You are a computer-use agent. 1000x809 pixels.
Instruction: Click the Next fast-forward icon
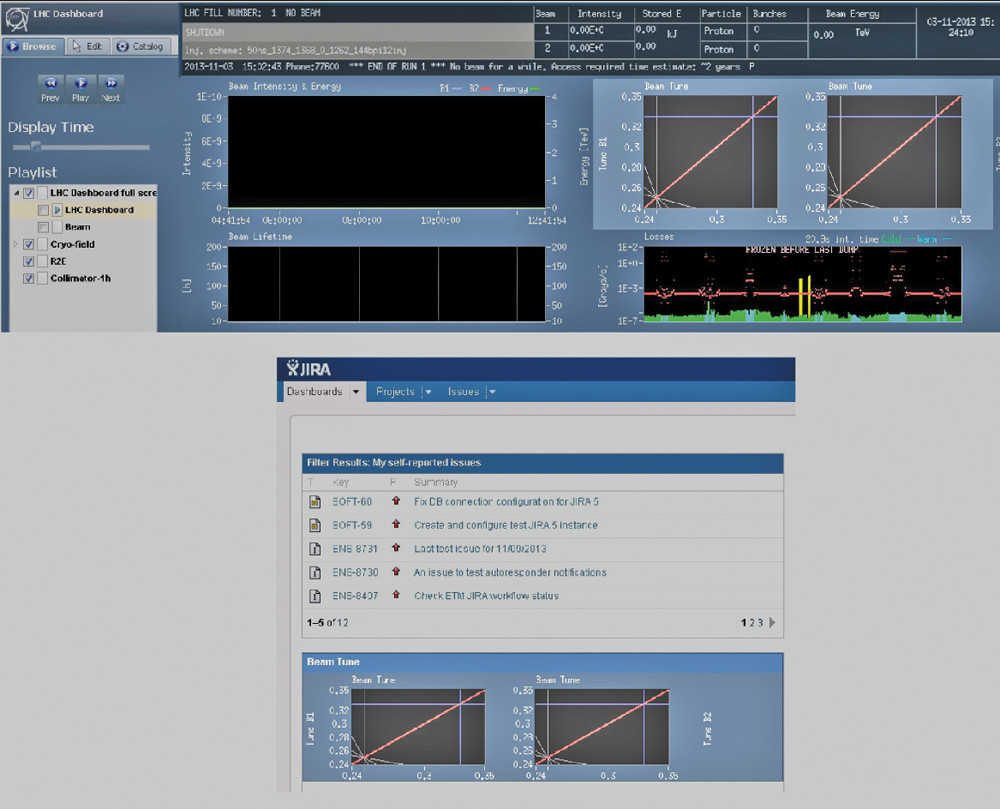111,83
